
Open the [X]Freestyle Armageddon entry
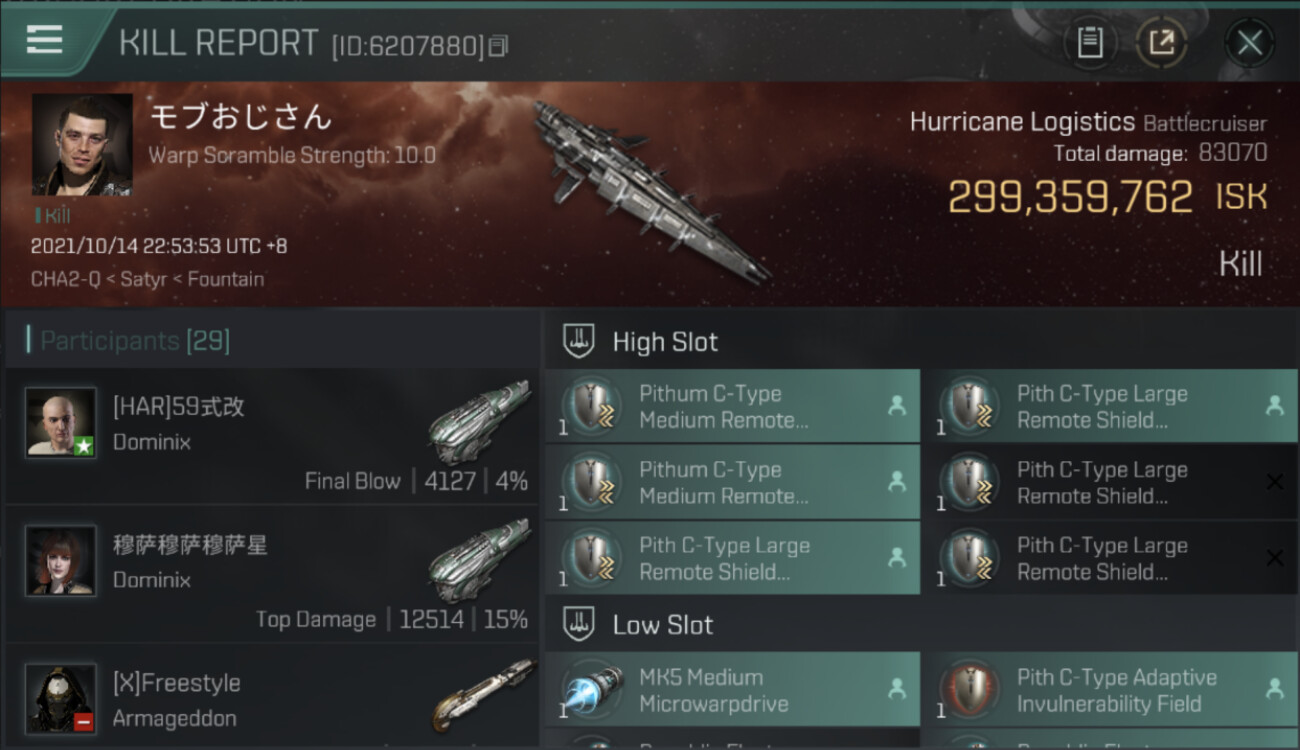[x=272, y=698]
